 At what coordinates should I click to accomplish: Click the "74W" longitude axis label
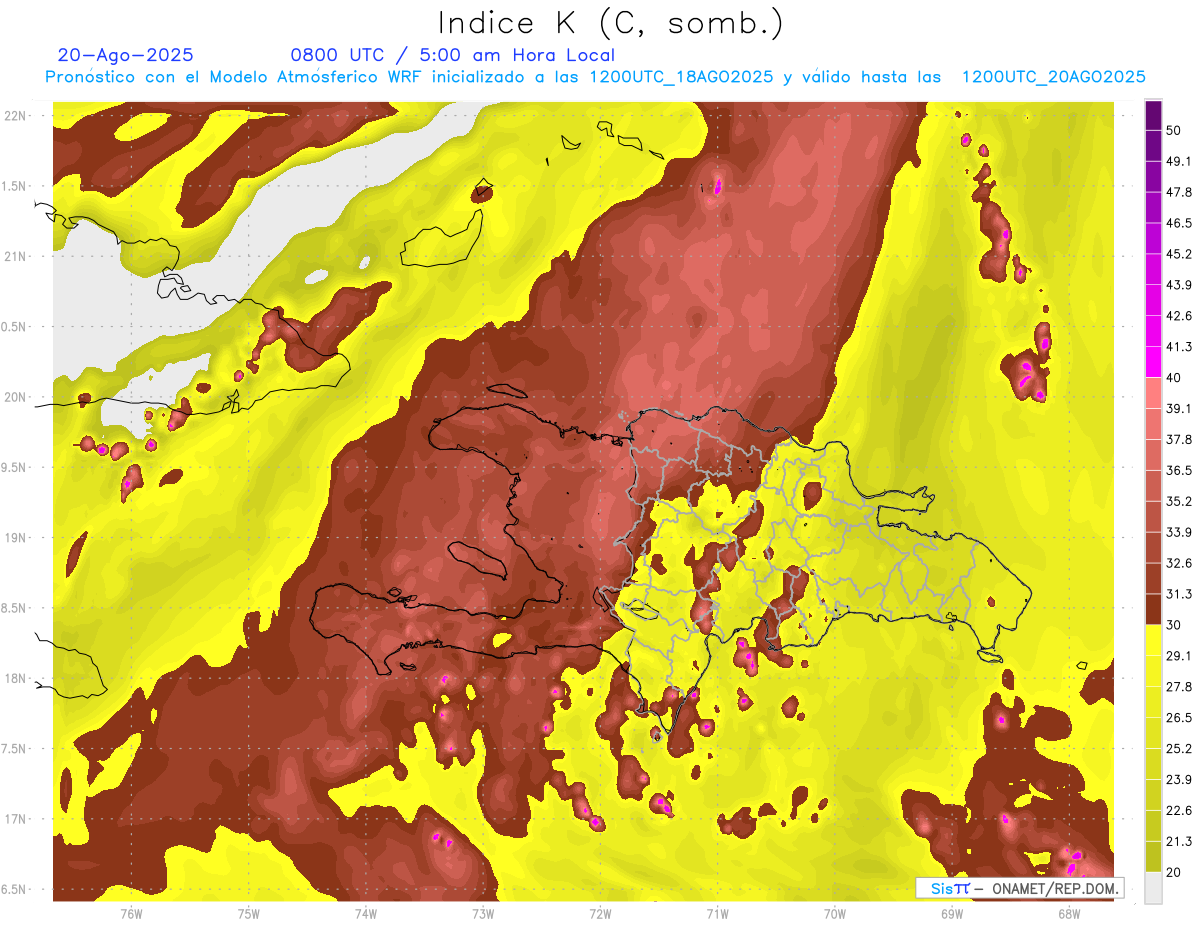(x=365, y=914)
